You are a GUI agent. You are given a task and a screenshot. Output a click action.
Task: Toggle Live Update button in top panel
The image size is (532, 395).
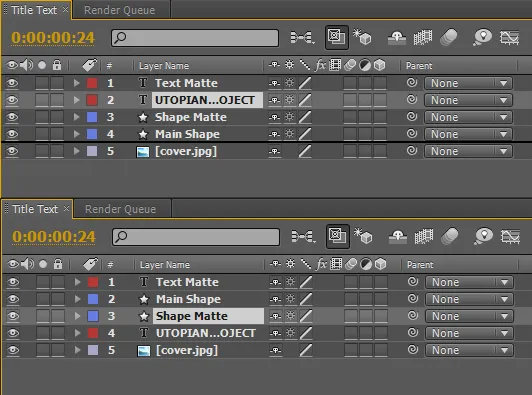tap(337, 37)
